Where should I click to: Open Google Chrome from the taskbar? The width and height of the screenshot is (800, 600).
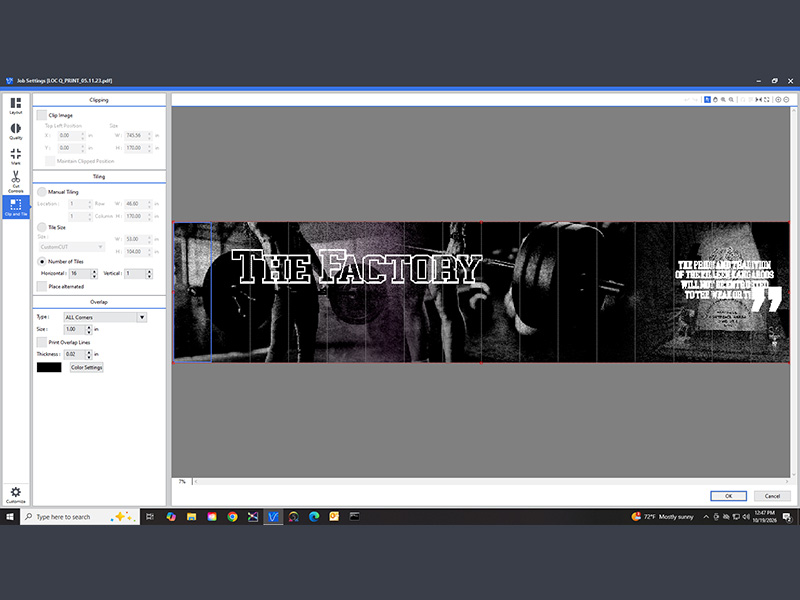click(232, 517)
